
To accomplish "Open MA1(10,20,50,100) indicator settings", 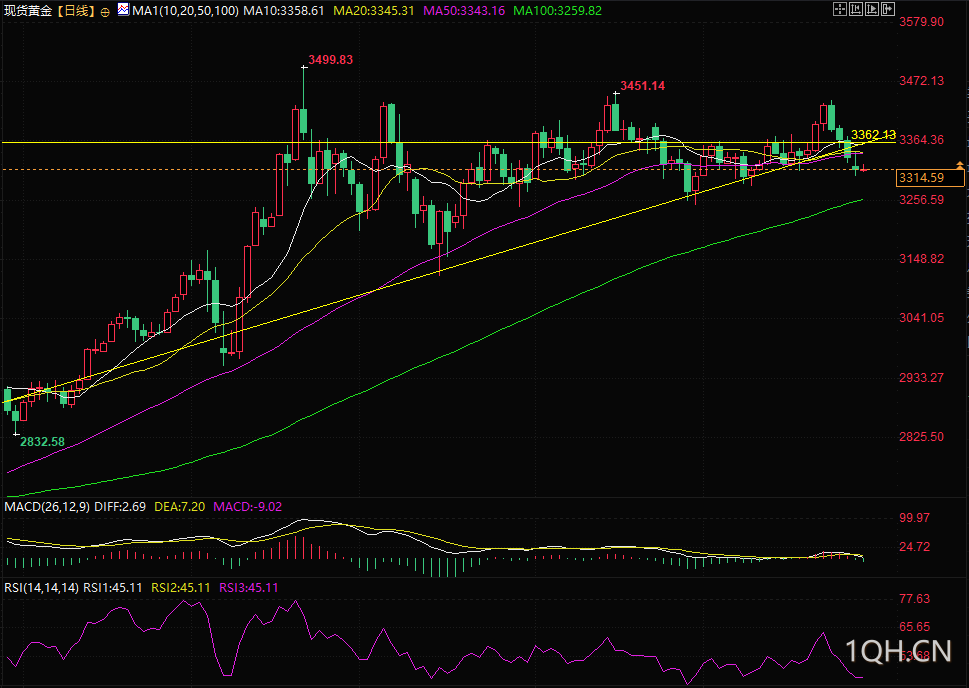I will click(185, 11).
